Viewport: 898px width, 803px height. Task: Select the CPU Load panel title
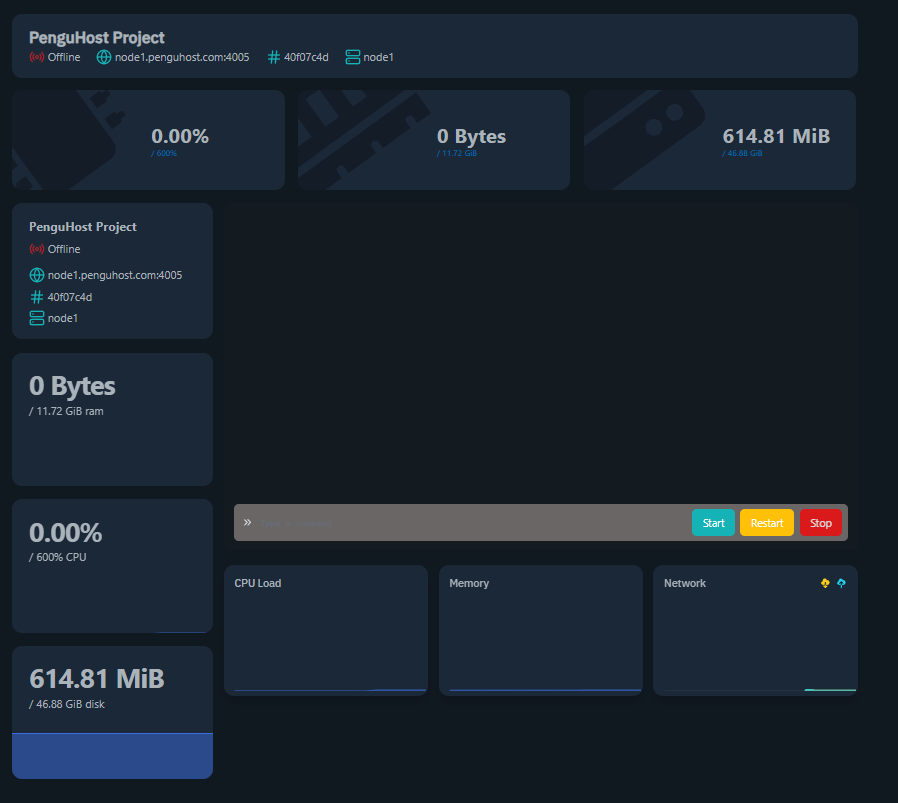click(258, 583)
